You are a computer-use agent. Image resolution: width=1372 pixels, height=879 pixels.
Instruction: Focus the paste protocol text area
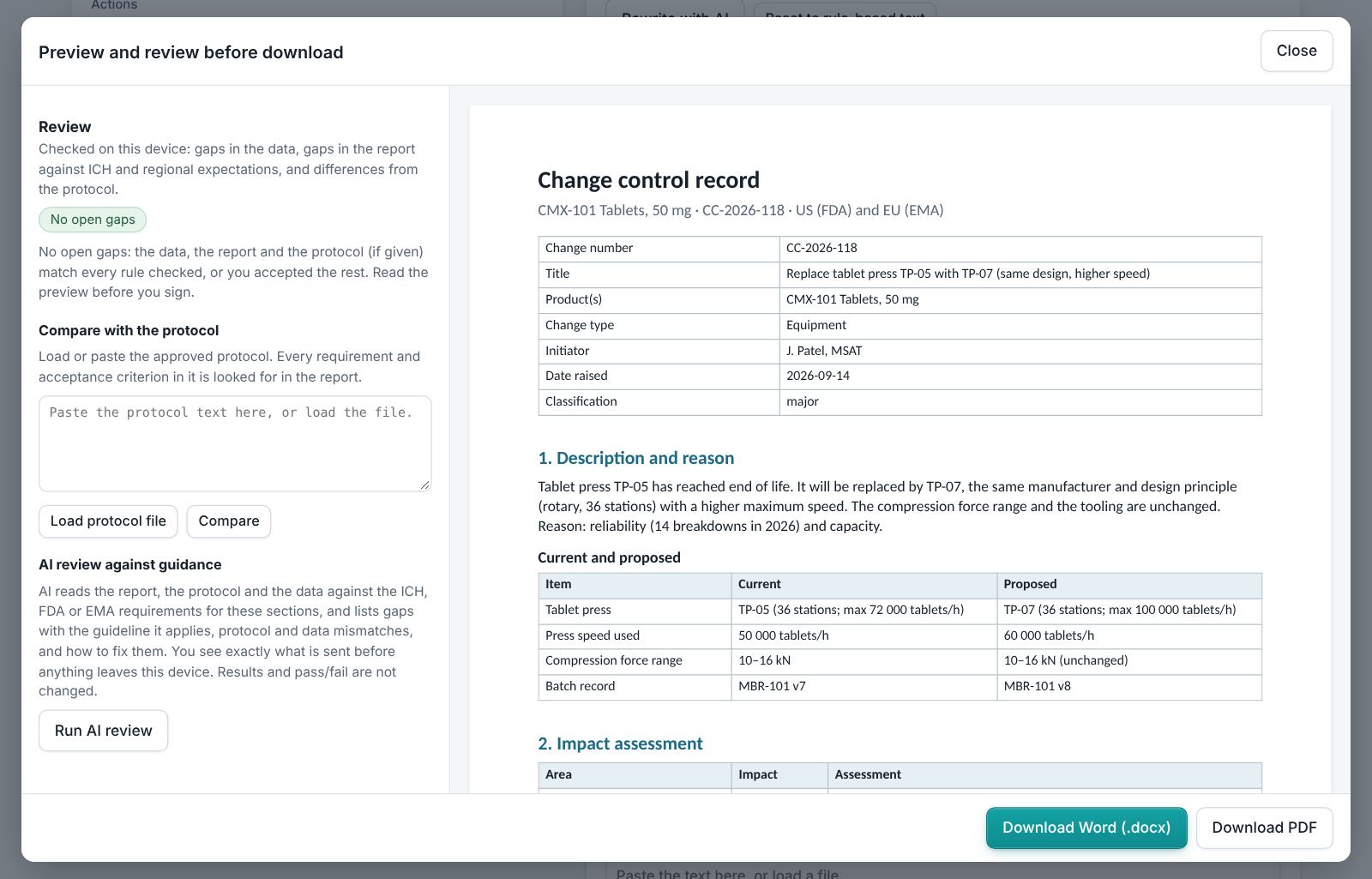point(235,443)
